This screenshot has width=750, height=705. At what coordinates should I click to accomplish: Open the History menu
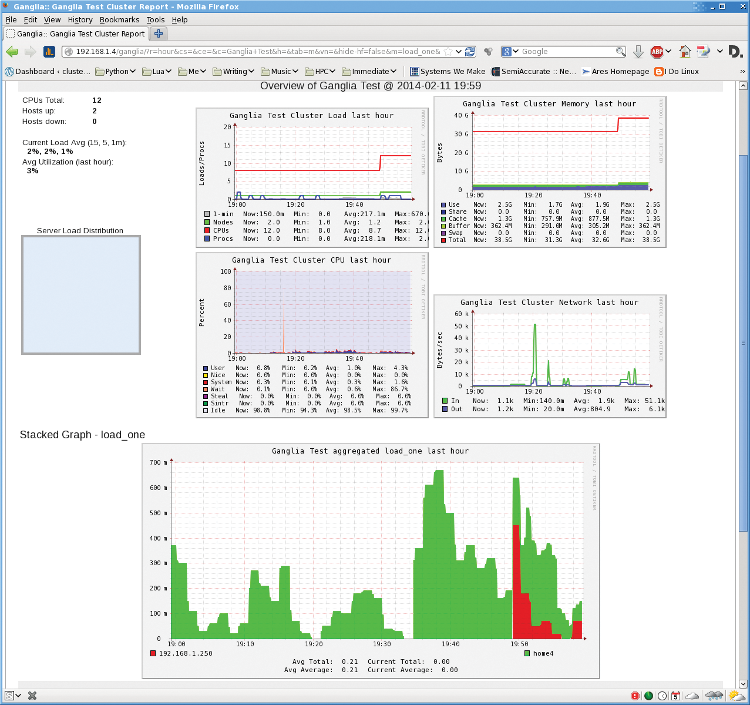pyautogui.click(x=80, y=19)
